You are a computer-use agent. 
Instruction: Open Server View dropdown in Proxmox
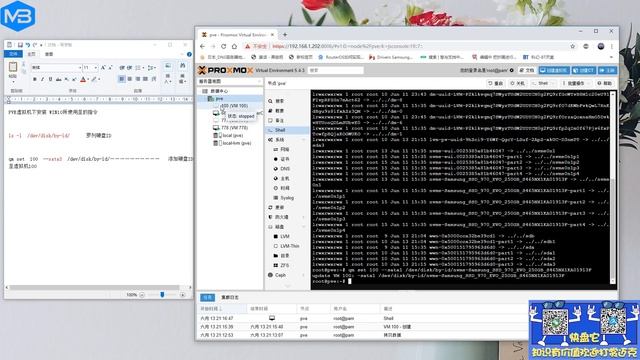click(x=230, y=82)
